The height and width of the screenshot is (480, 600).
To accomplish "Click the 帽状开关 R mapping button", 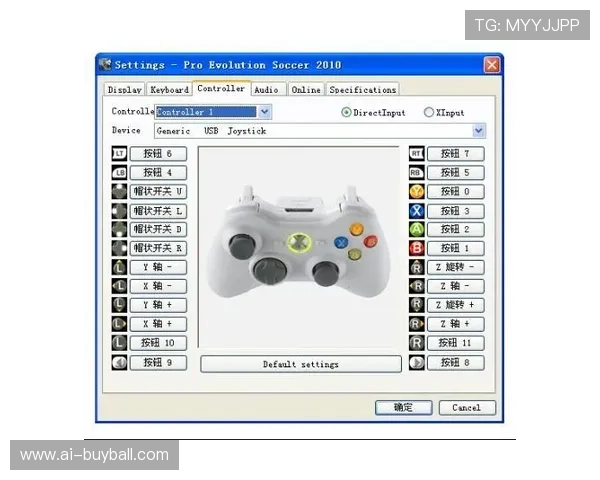I will (x=158, y=248).
